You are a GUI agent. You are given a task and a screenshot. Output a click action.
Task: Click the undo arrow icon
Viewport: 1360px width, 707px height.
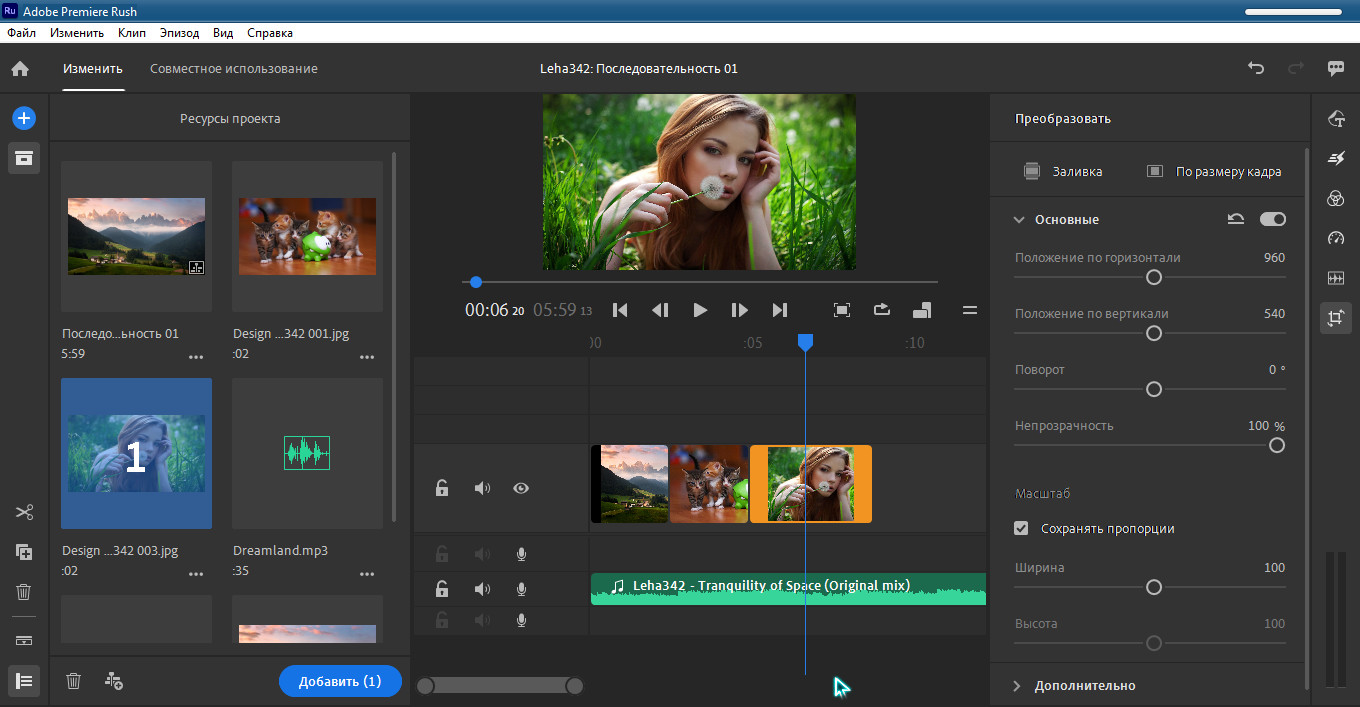tap(1256, 69)
